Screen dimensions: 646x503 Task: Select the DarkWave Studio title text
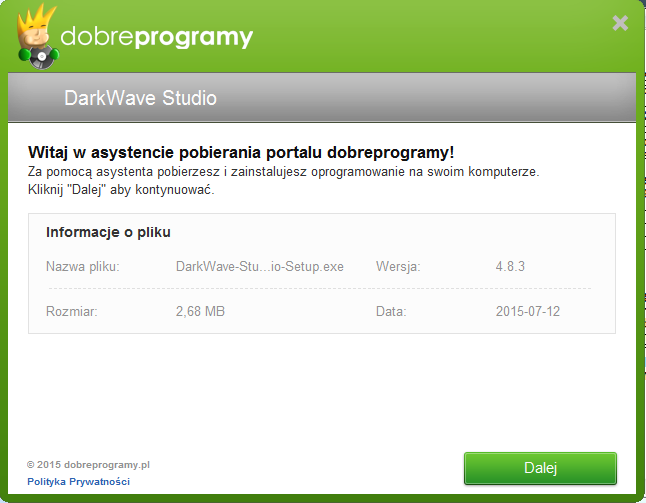(x=140, y=98)
